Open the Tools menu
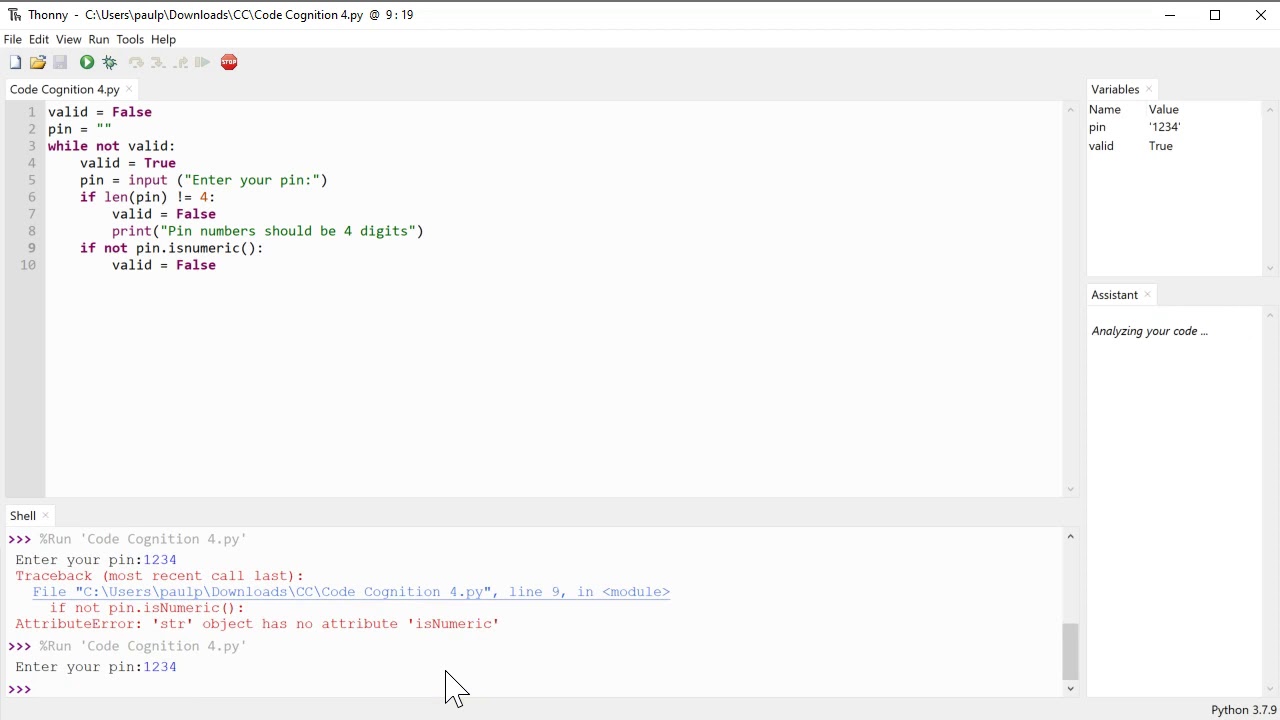 point(130,39)
